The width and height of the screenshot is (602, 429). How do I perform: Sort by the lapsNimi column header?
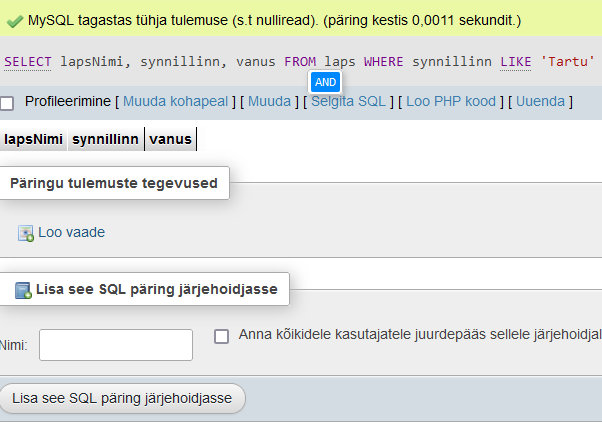click(x=33, y=139)
